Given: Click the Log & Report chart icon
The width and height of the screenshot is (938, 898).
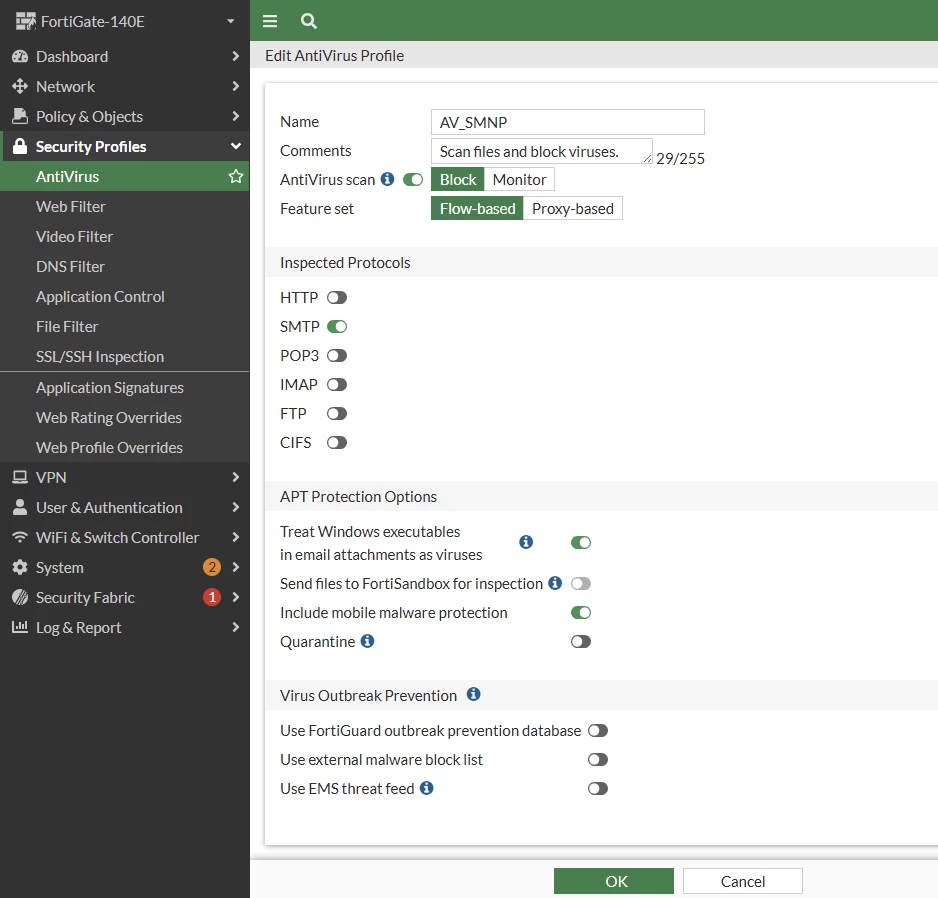Looking at the screenshot, I should pos(20,627).
